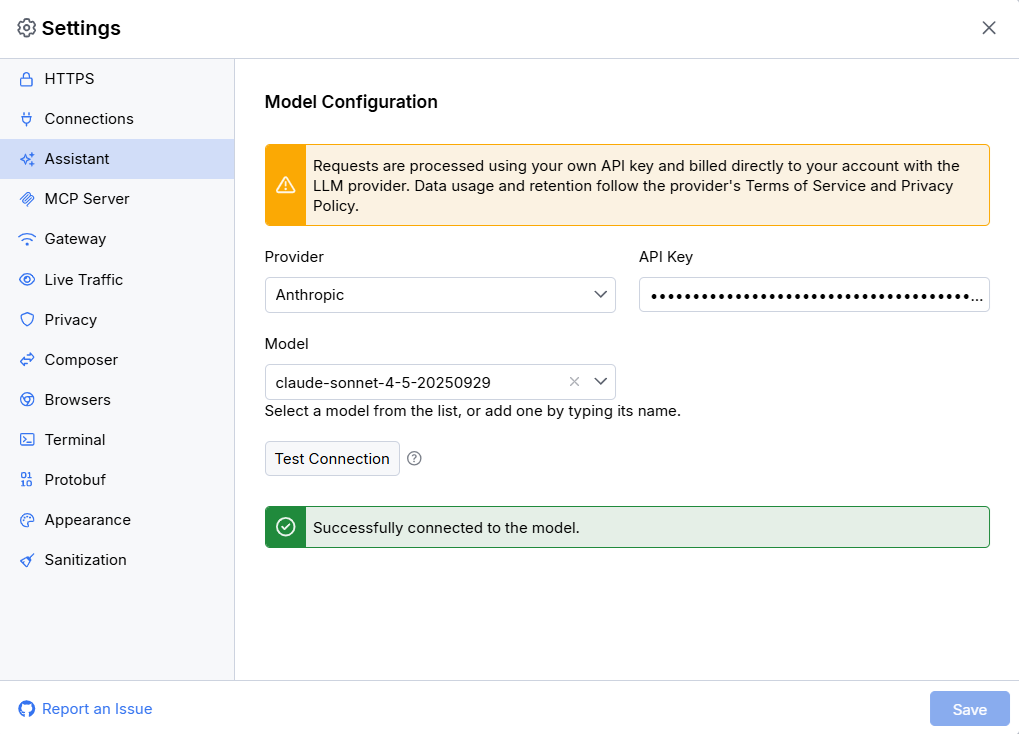Image resolution: width=1019 pixels, height=734 pixels.
Task: Click the Connections plug icon
Action: pos(25,118)
